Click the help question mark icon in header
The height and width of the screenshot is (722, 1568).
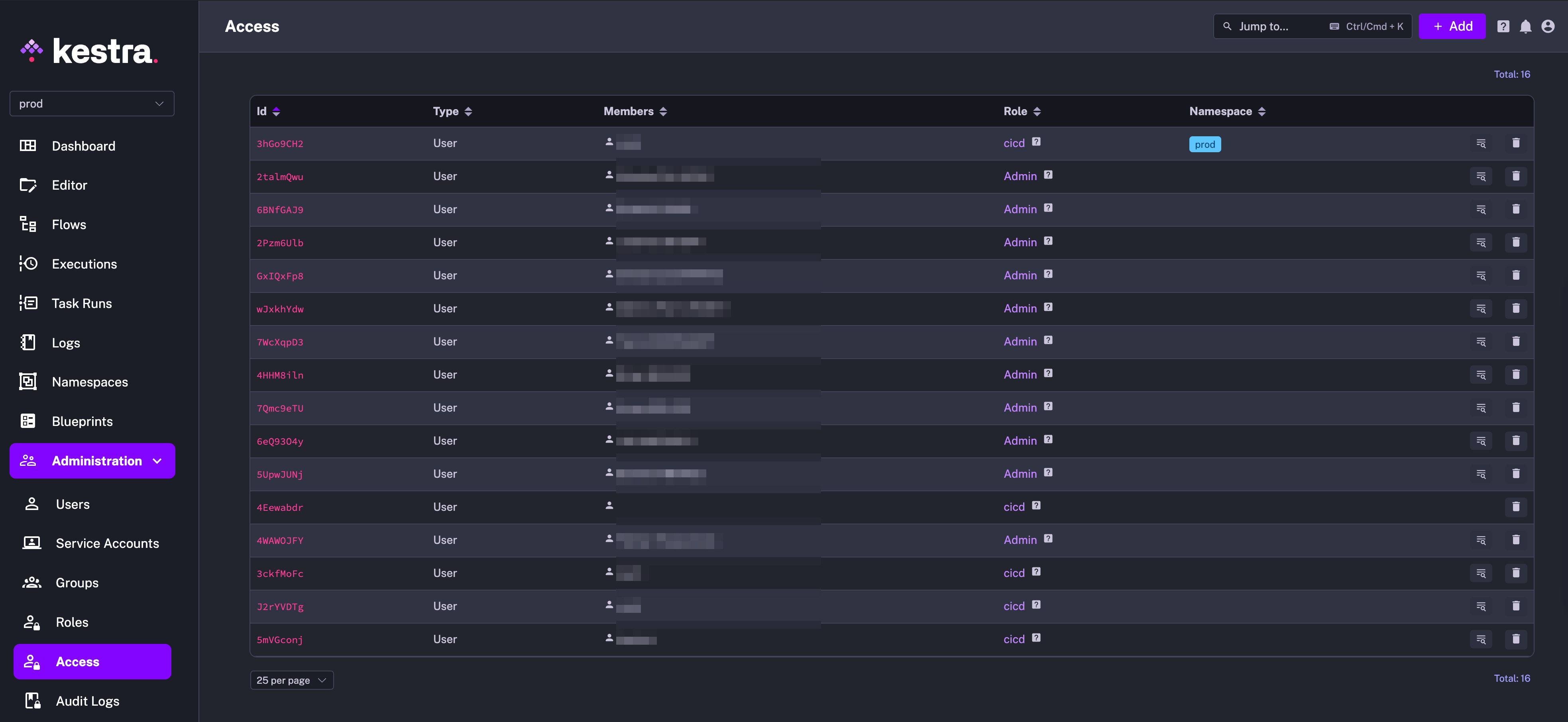(x=1503, y=26)
